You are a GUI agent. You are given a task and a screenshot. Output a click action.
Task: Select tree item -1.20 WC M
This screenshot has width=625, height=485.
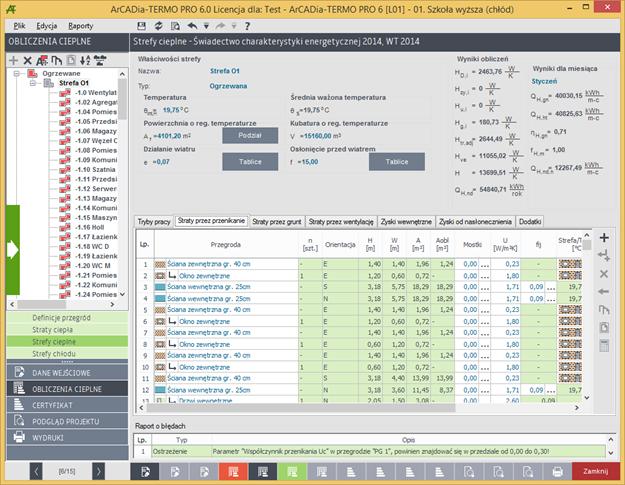tap(93, 265)
